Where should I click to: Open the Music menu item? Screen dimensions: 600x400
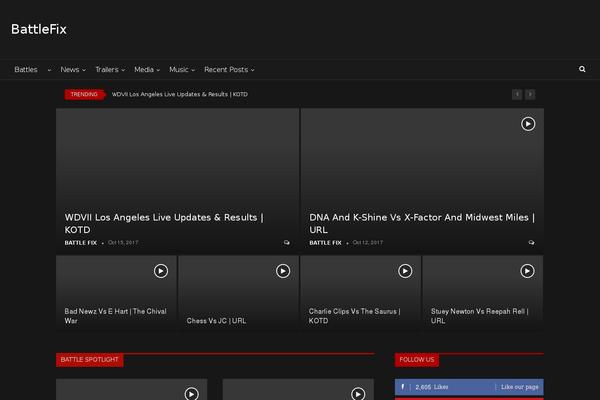[179, 70]
